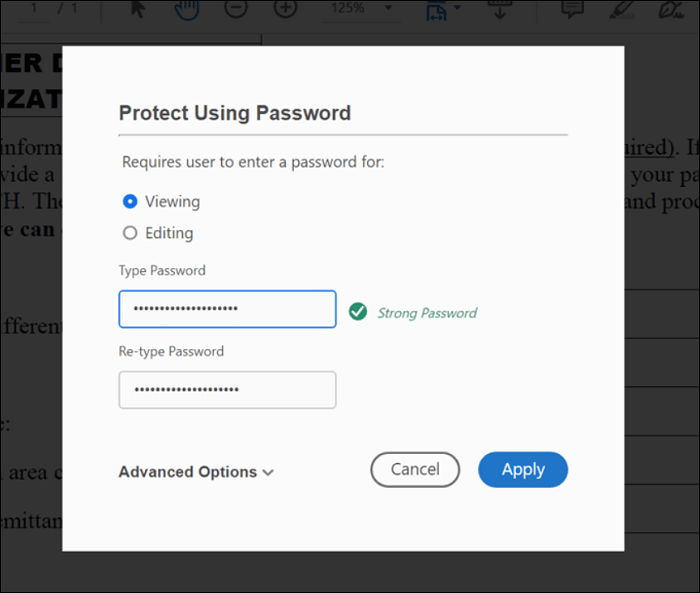Click the zoom out minus icon
Image resolution: width=700 pixels, height=593 pixels.
(x=236, y=8)
